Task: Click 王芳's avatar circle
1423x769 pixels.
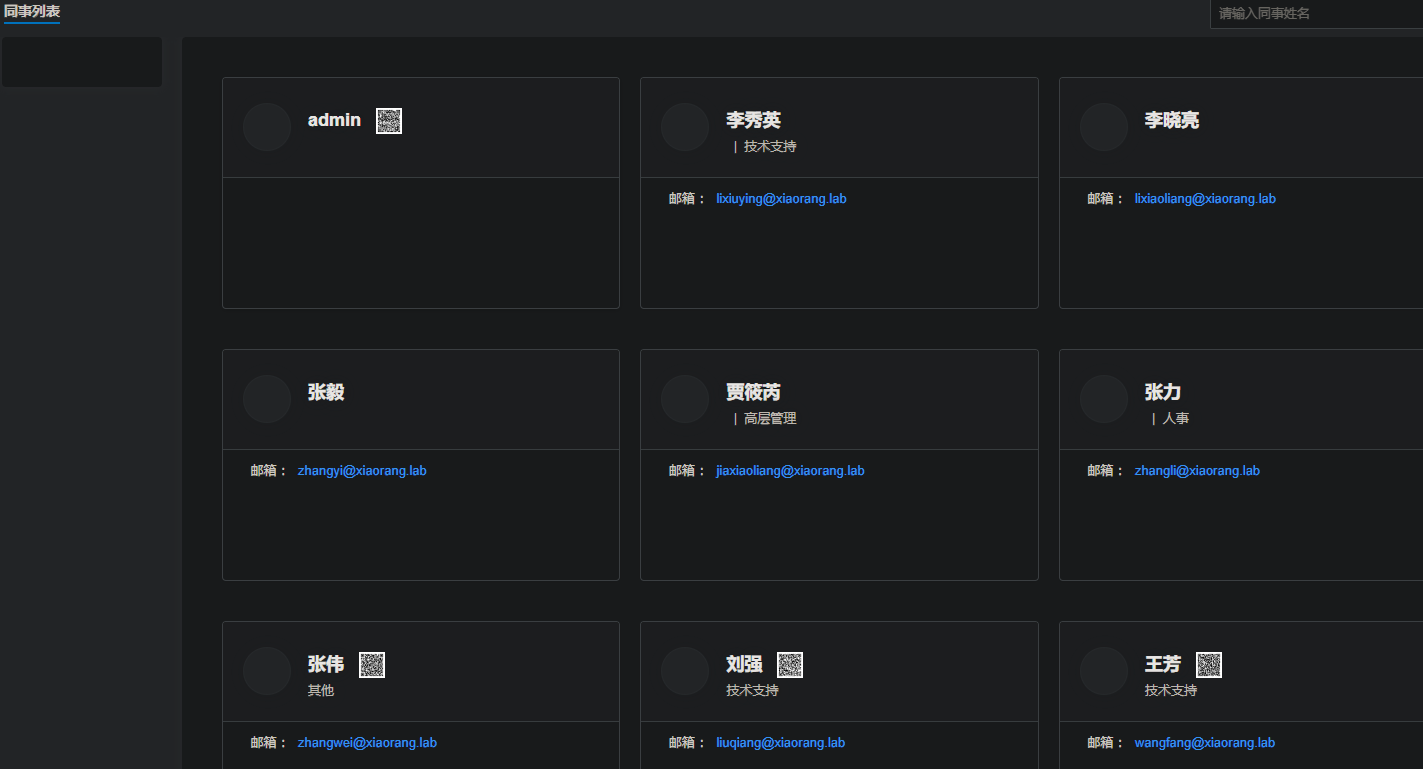Action: click(1104, 671)
